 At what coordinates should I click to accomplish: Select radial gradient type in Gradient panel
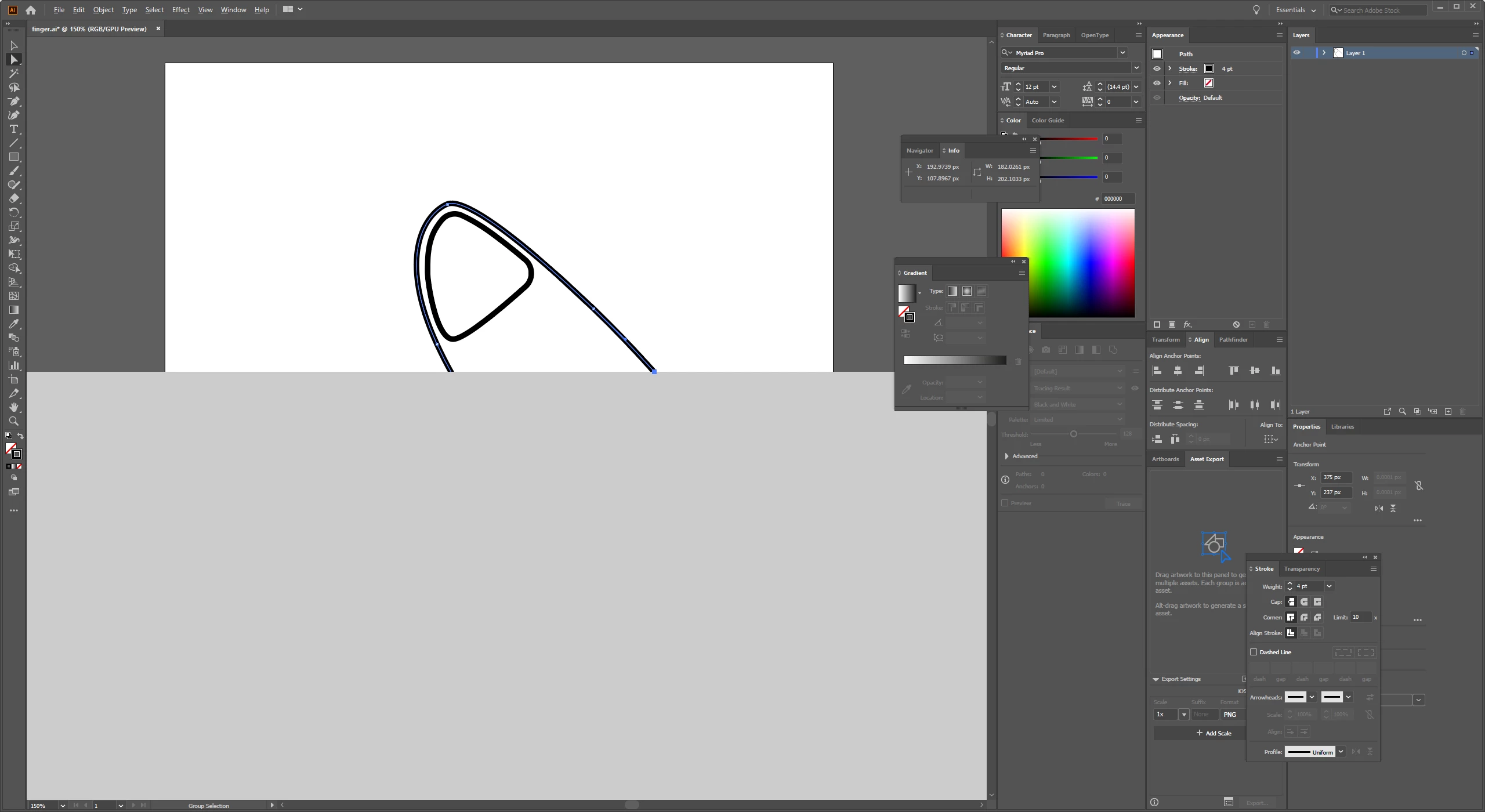(967, 291)
